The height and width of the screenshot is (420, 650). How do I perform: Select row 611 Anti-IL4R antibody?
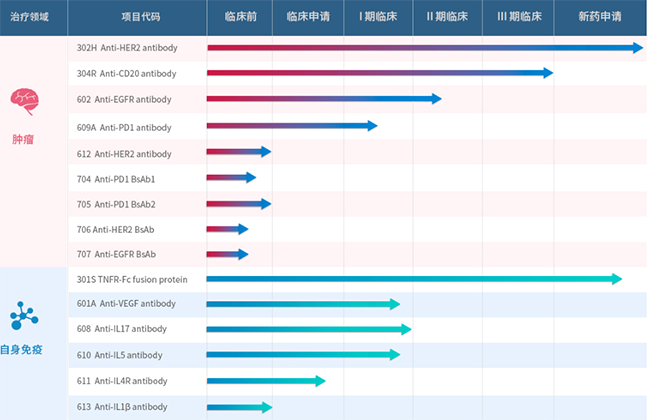[357, 381]
